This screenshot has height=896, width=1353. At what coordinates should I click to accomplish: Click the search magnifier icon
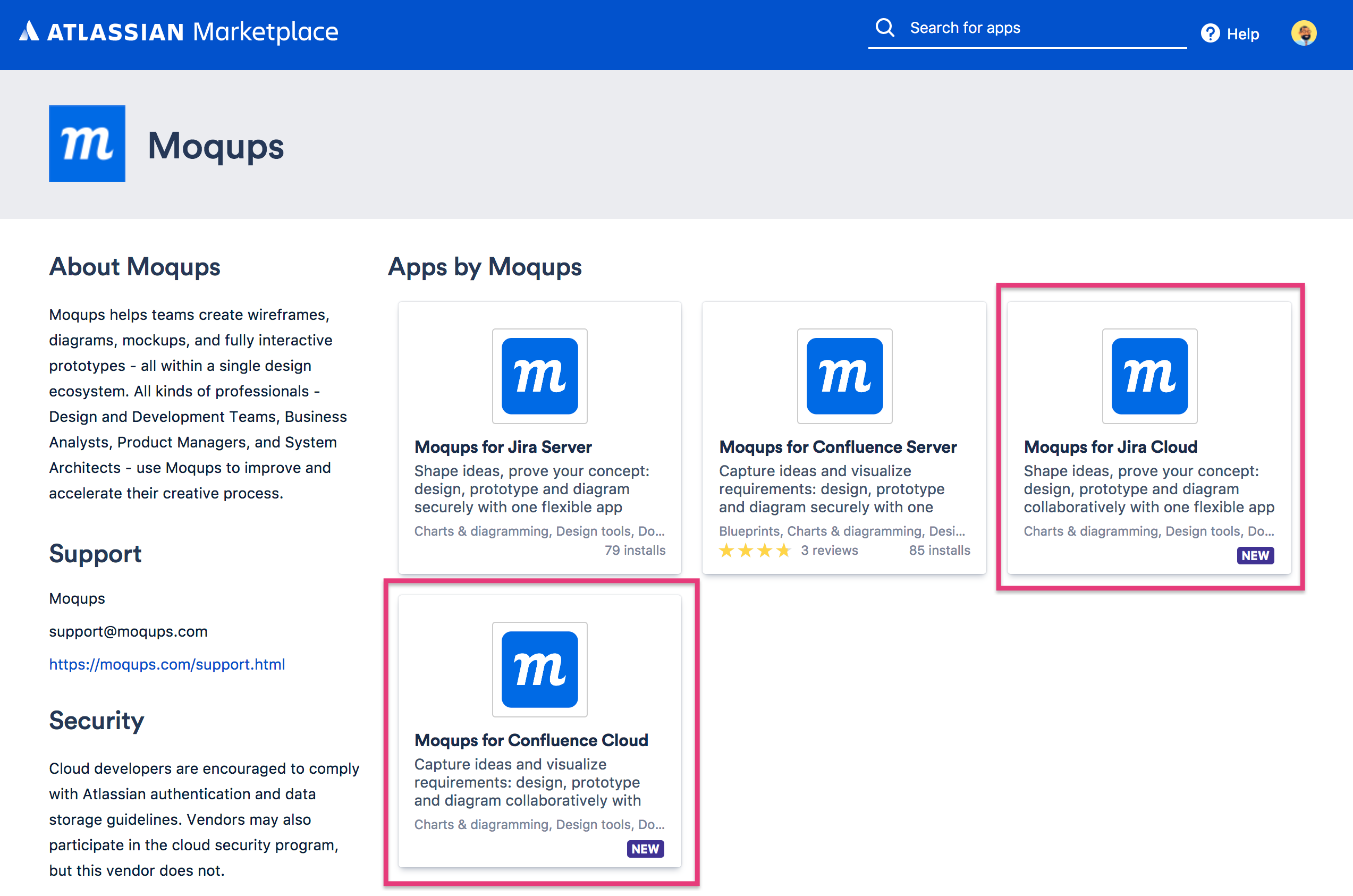[884, 28]
